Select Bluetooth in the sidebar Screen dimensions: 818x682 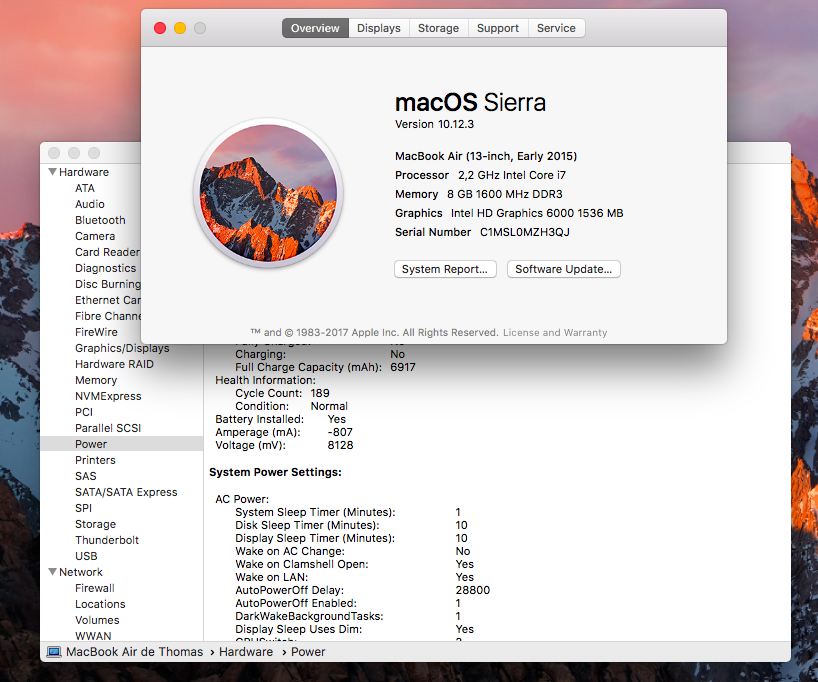click(100, 220)
